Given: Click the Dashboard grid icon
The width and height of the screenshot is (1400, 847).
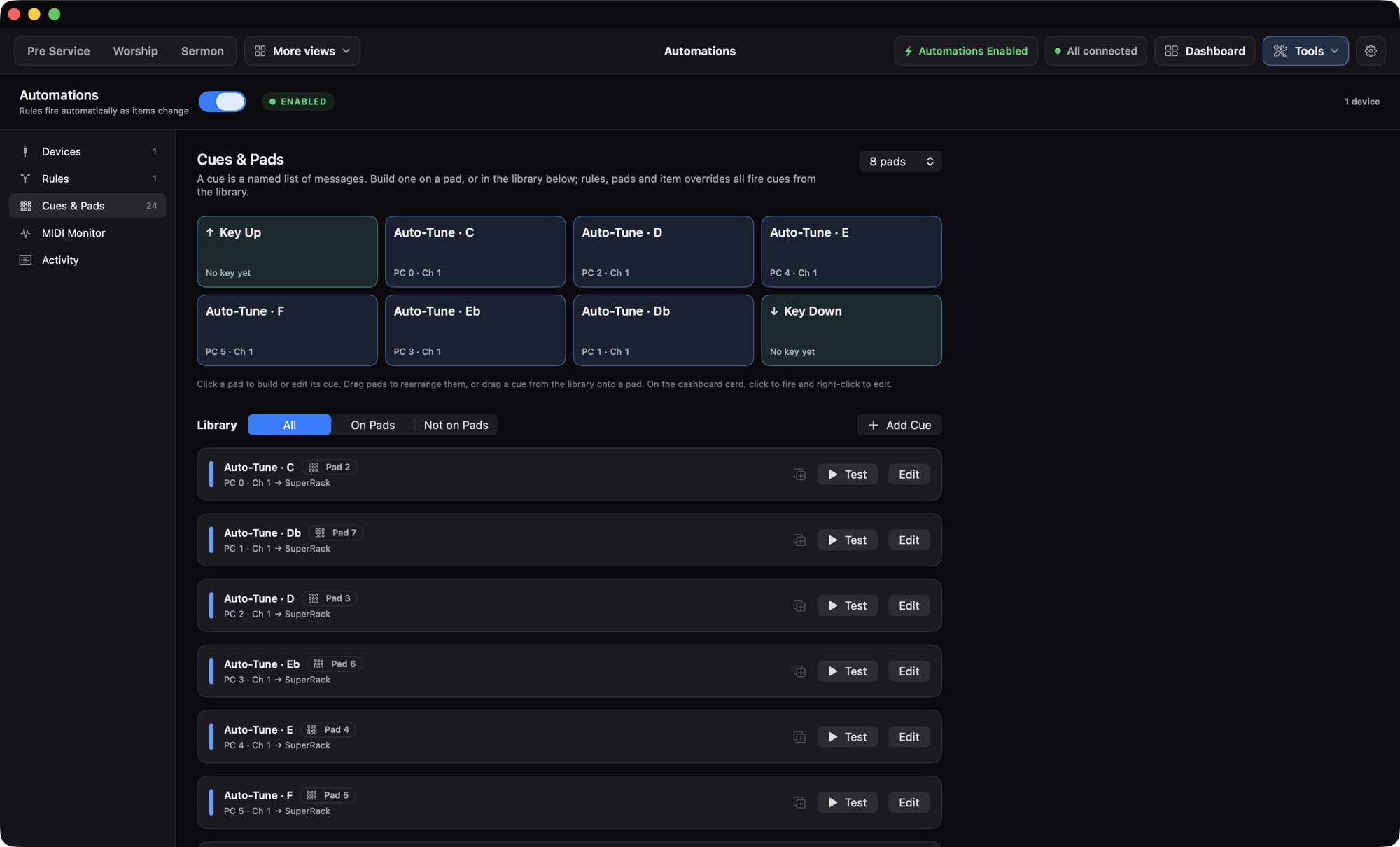Looking at the screenshot, I should [1171, 51].
